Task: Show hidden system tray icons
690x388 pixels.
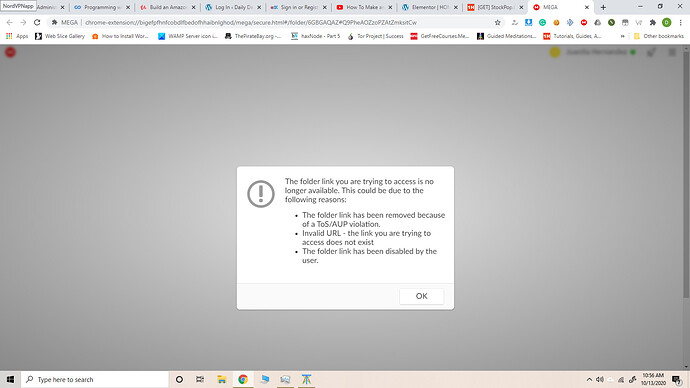Action: pyautogui.click(x=589, y=379)
